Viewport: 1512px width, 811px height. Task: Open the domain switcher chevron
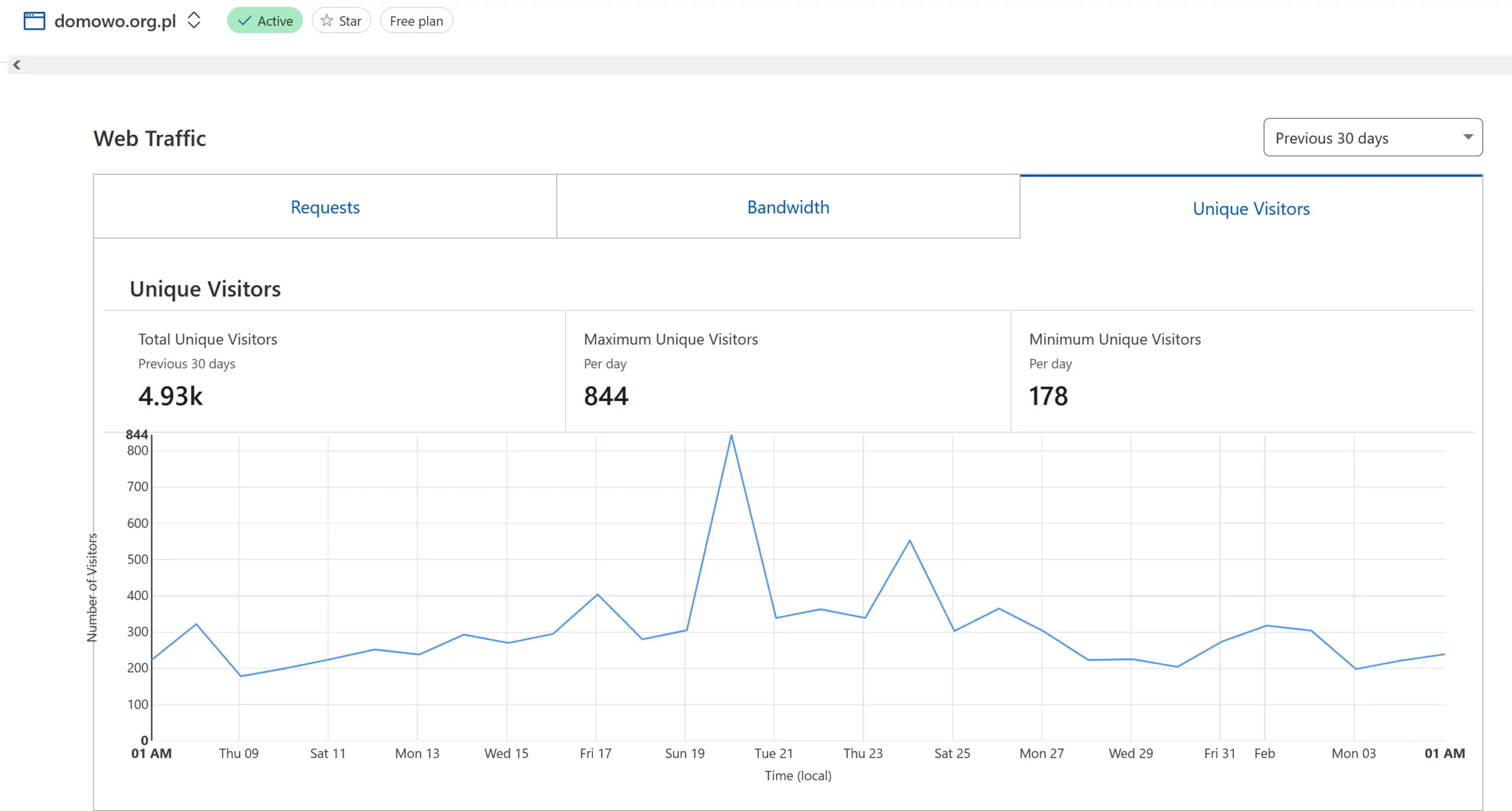tap(194, 20)
